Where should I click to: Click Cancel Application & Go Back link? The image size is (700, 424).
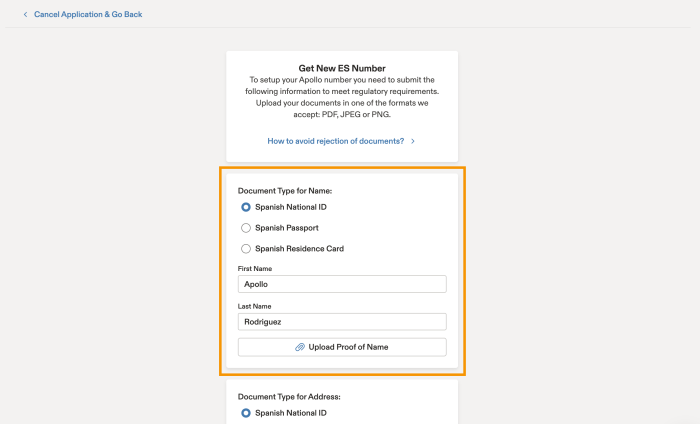(88, 14)
